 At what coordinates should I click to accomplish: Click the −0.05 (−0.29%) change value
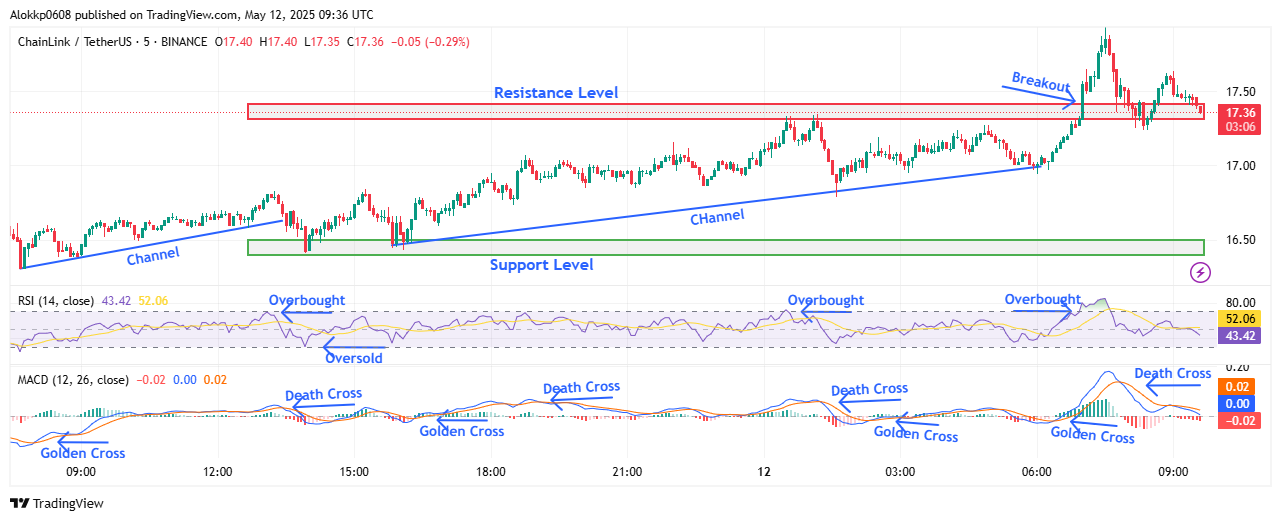(428, 42)
